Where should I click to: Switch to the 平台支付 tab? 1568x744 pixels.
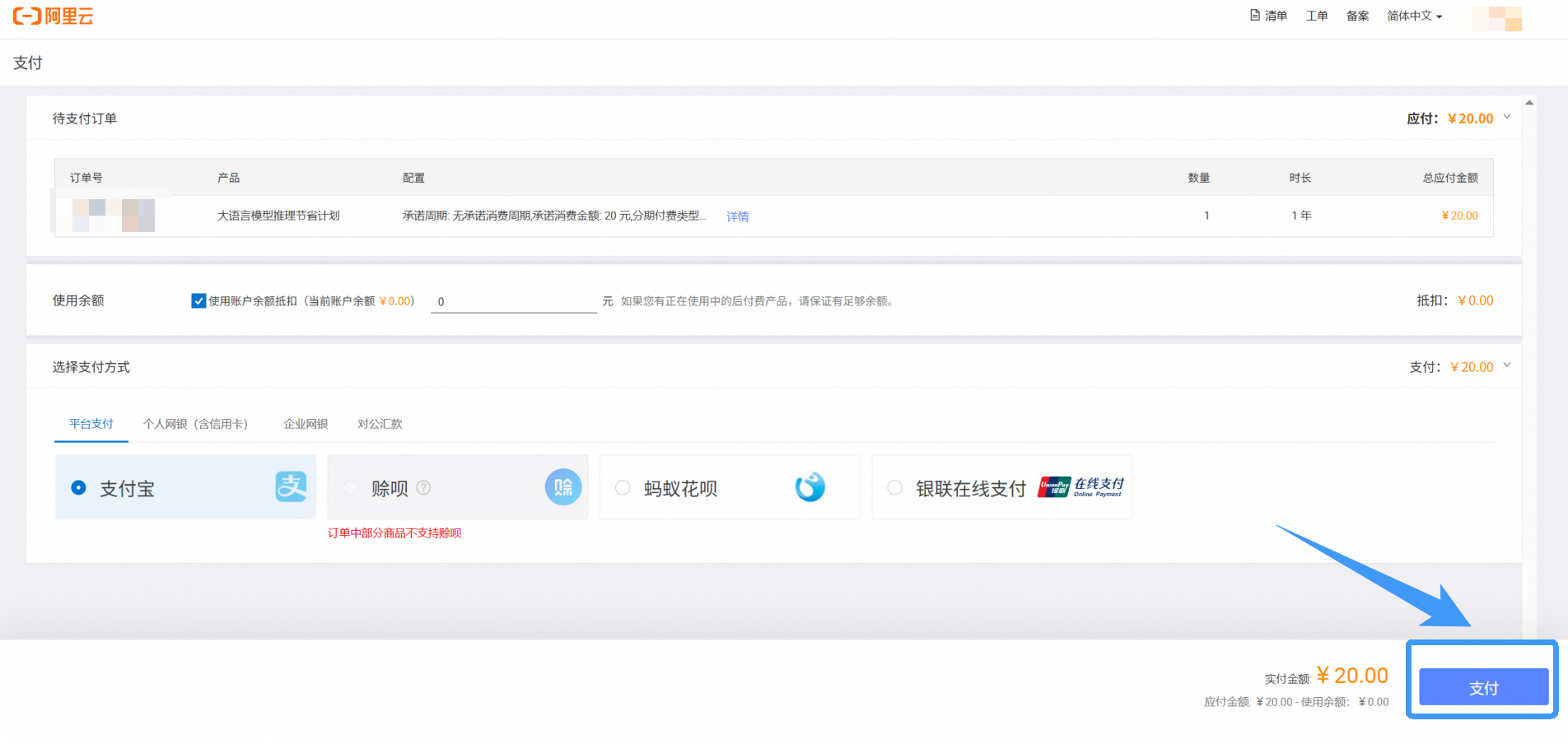91,424
